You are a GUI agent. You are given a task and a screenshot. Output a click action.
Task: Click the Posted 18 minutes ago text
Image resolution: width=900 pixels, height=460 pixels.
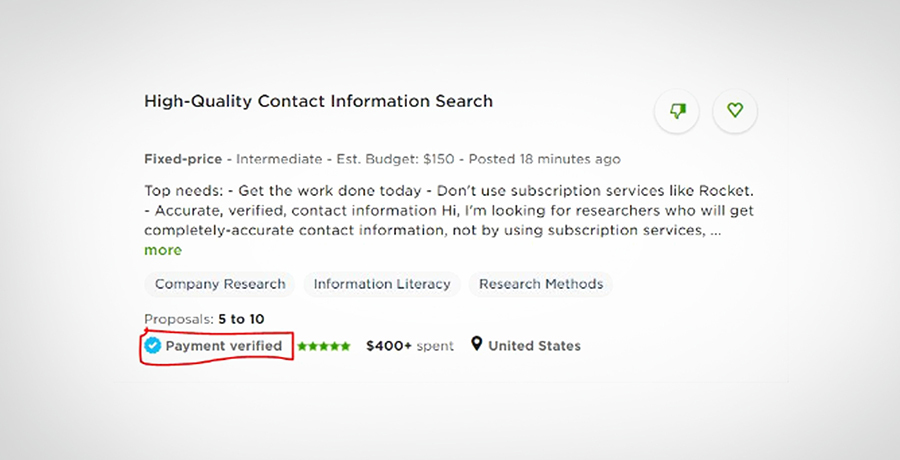pos(545,159)
